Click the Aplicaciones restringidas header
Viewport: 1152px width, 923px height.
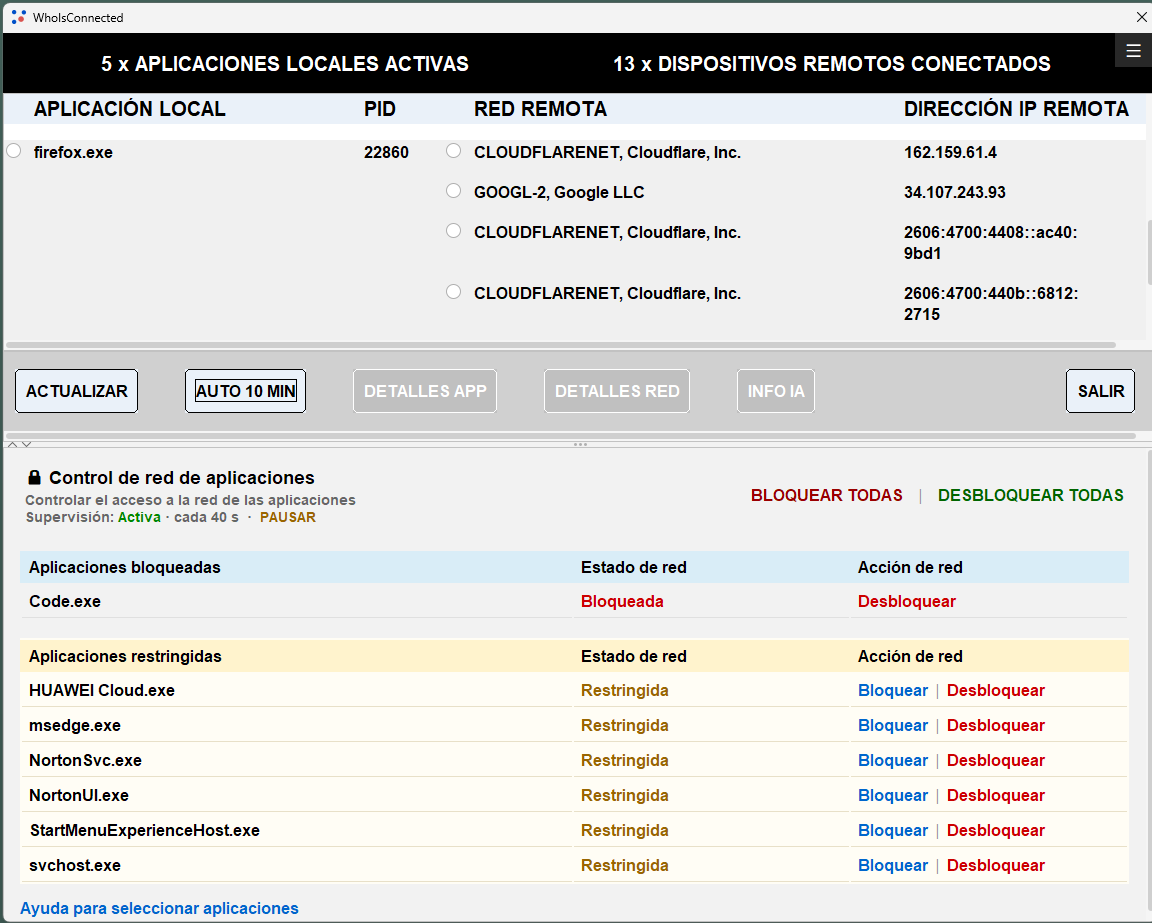coord(125,656)
